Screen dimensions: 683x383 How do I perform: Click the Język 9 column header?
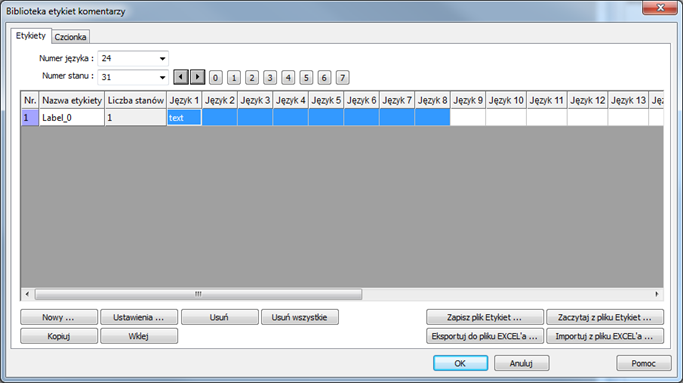[468, 100]
